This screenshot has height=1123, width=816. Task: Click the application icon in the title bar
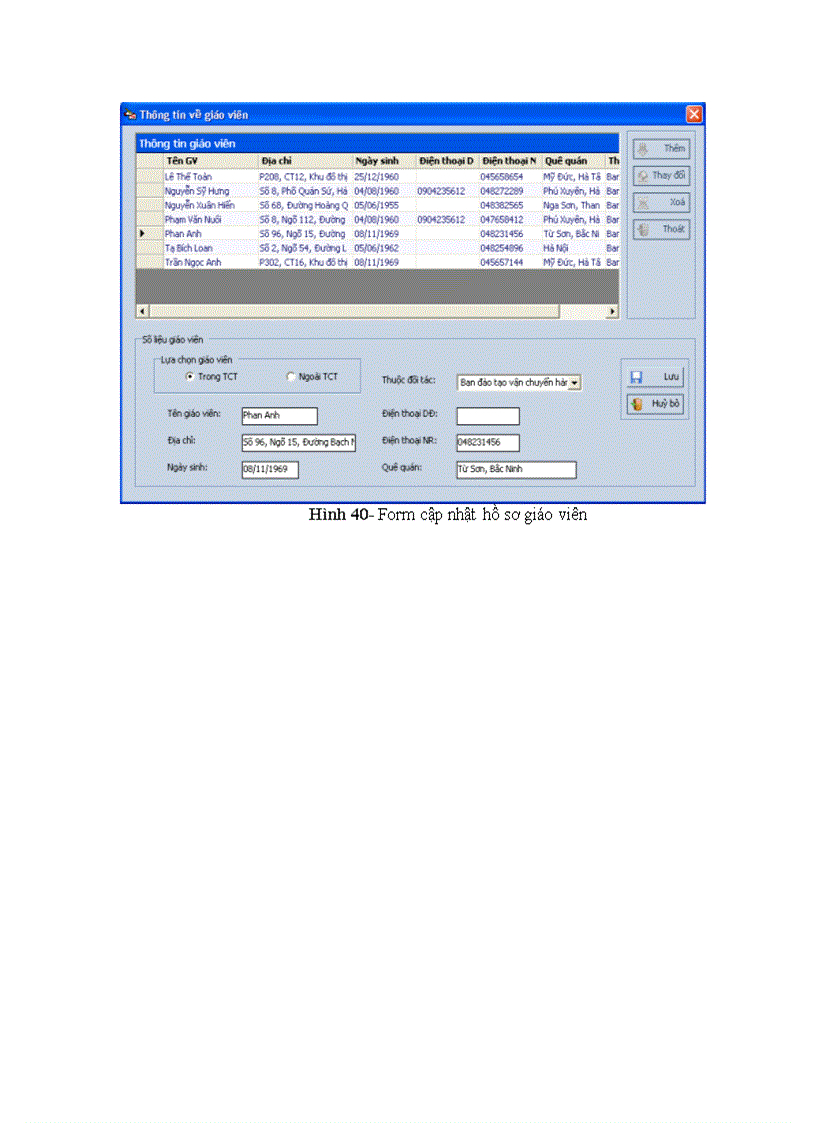129,114
